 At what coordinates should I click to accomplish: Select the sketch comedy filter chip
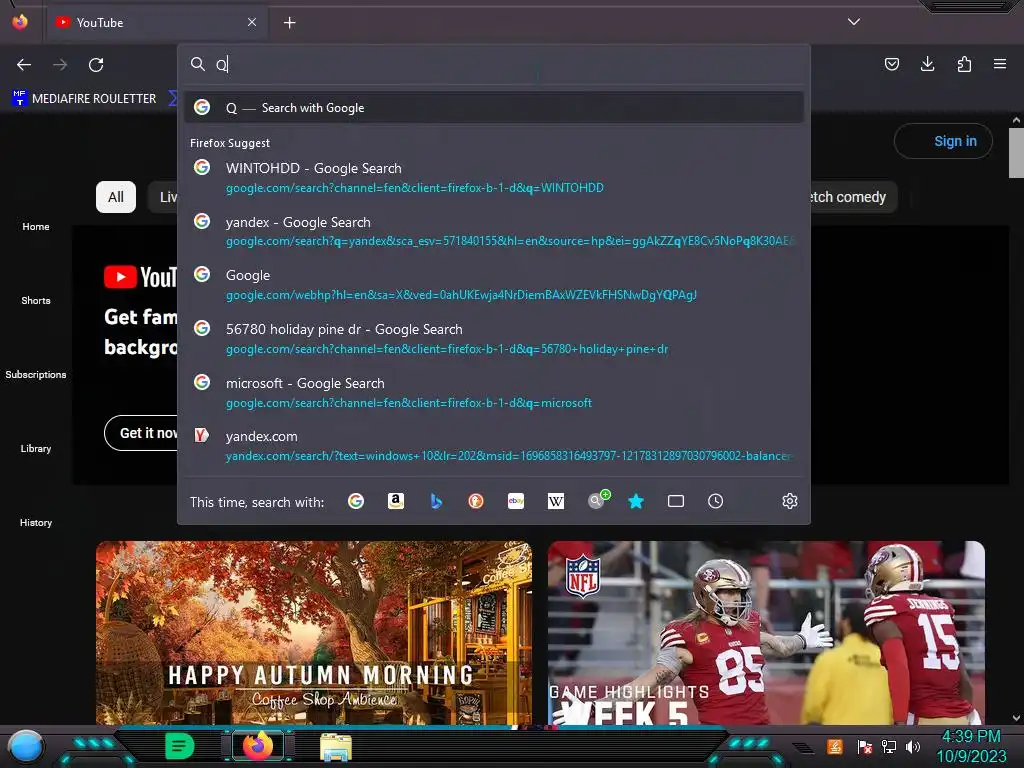click(x=852, y=197)
